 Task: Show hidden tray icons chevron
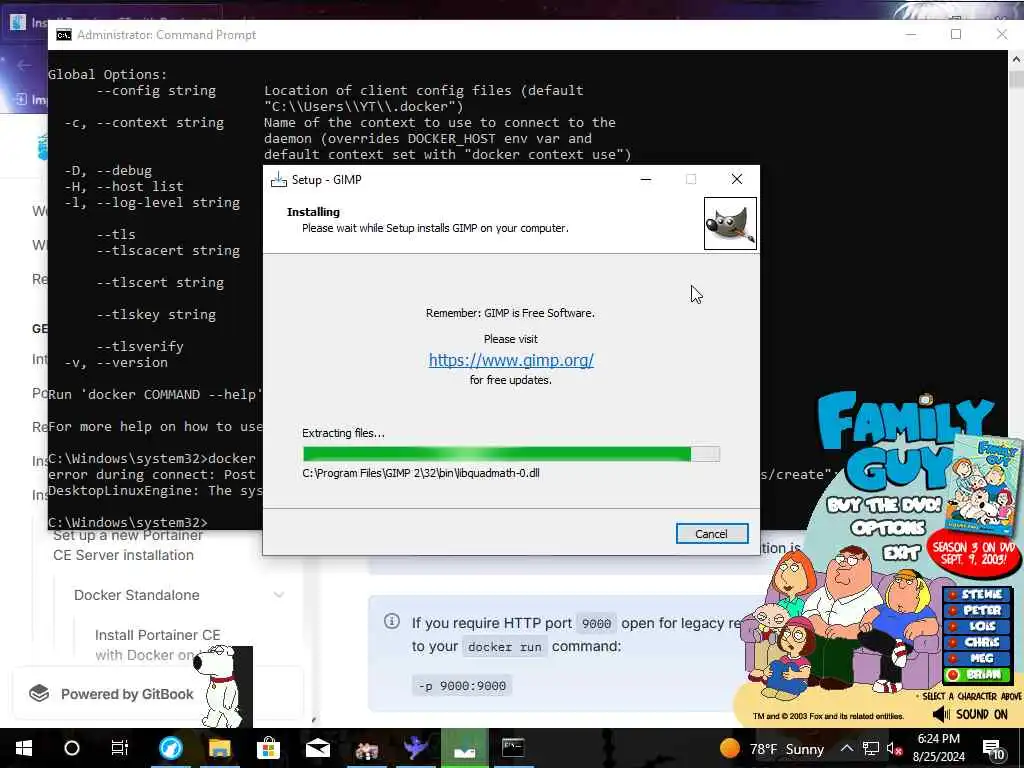click(x=846, y=748)
